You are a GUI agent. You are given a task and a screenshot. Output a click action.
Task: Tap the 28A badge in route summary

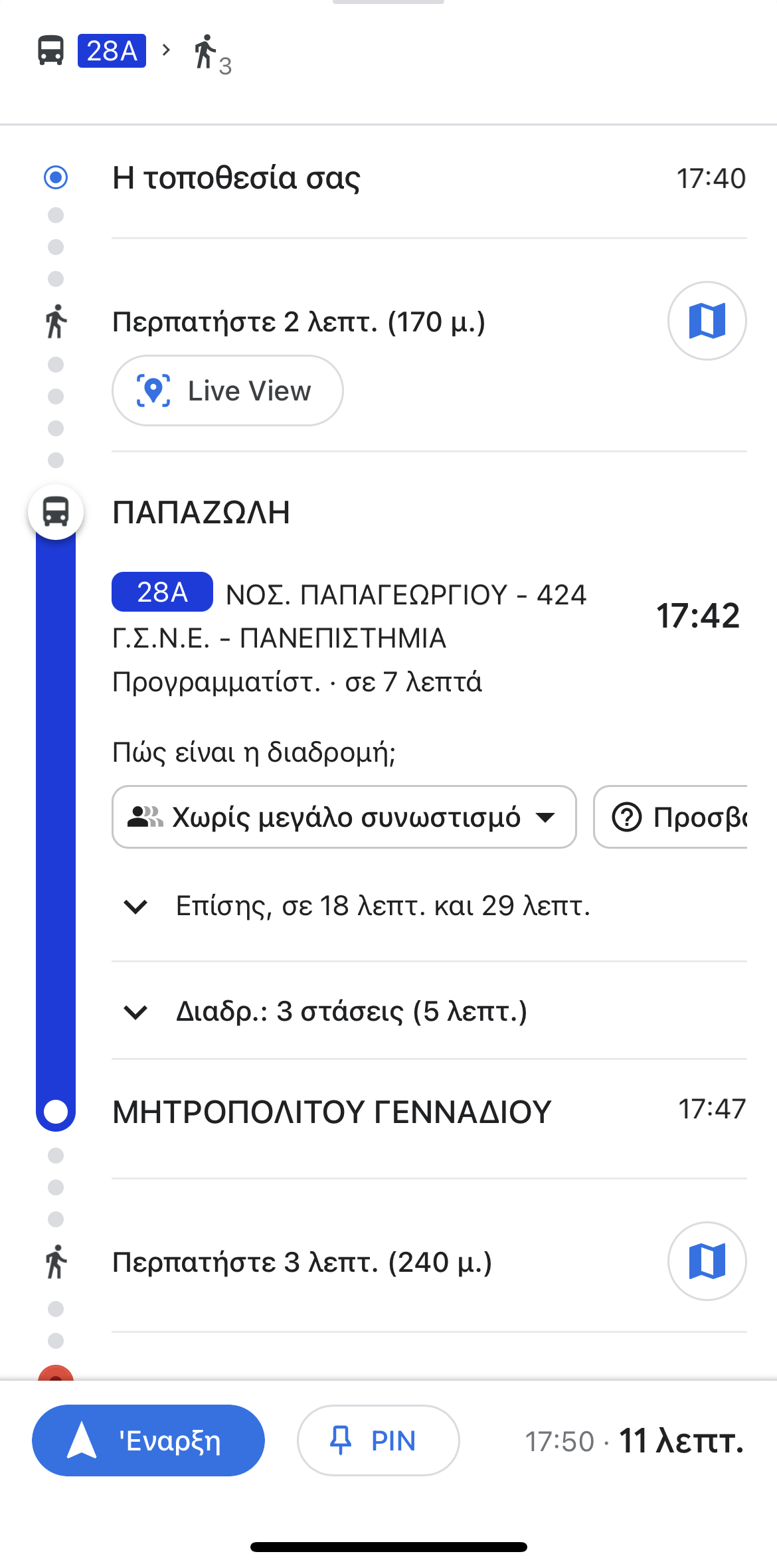coord(112,50)
